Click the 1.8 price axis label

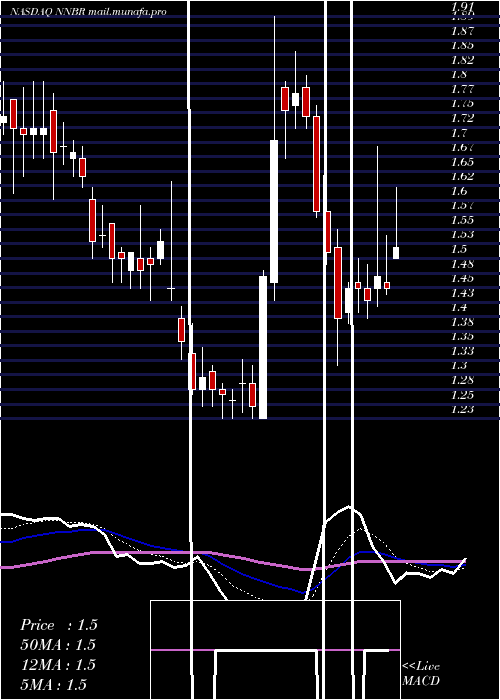click(459, 75)
